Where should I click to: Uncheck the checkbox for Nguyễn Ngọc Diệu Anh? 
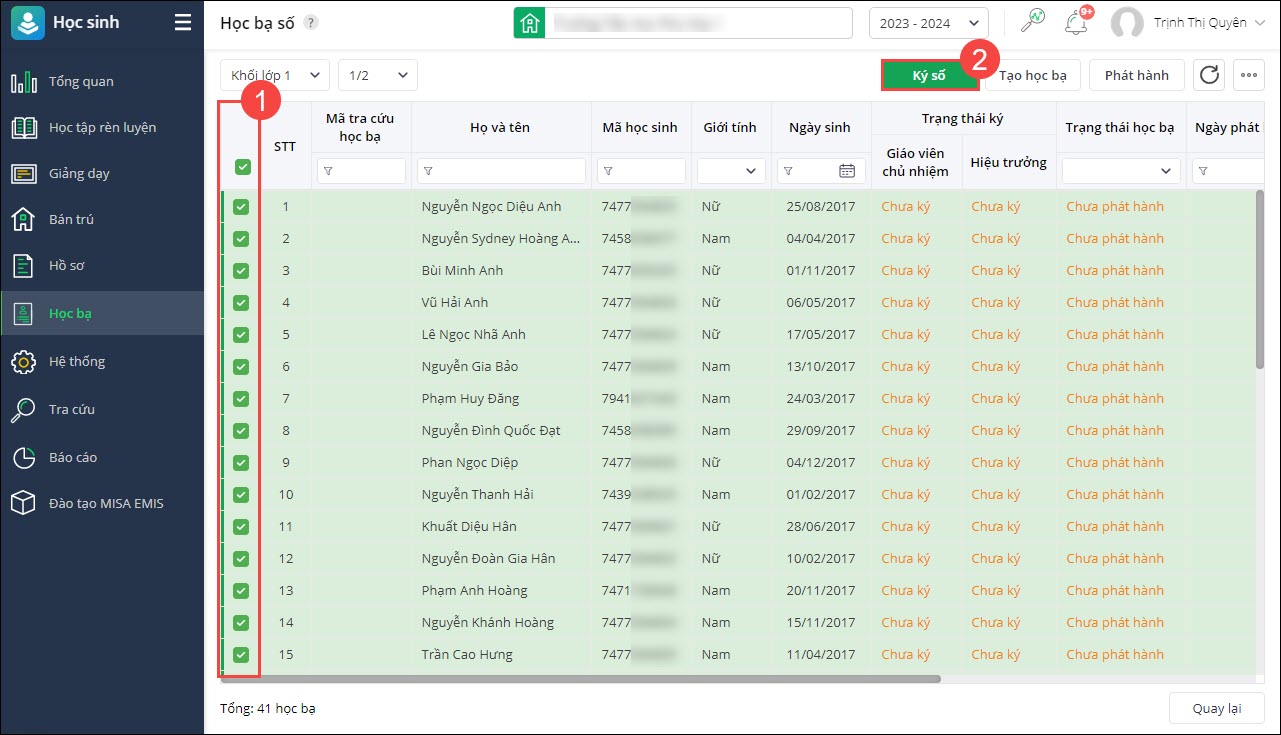click(241, 207)
